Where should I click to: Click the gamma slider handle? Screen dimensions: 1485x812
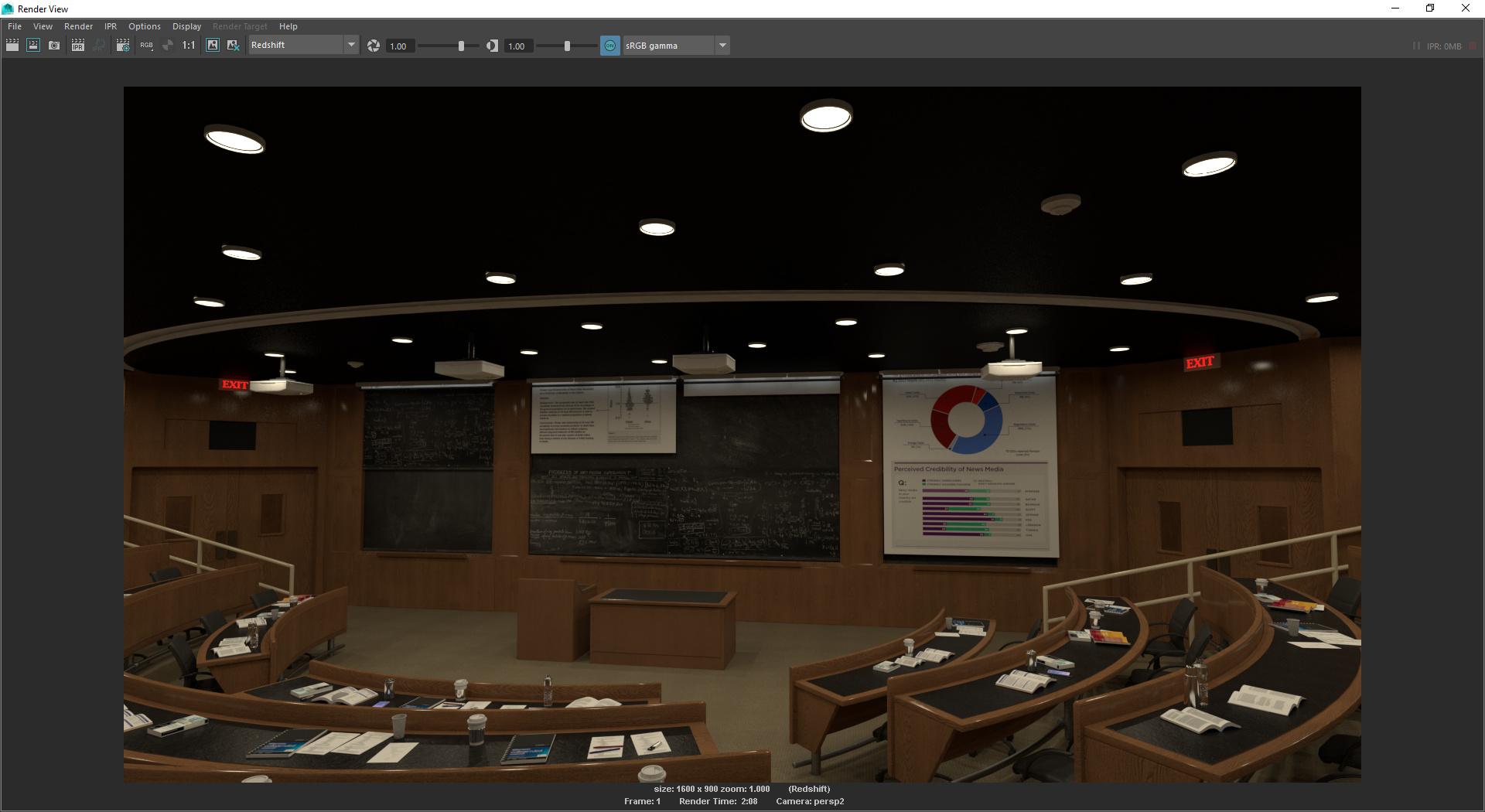tap(567, 46)
